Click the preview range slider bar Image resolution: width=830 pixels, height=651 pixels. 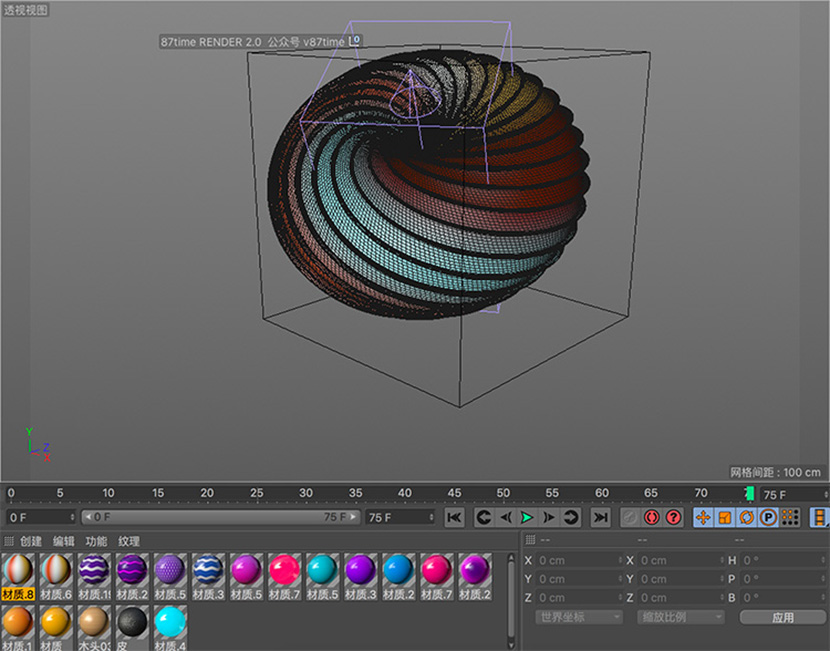221,517
